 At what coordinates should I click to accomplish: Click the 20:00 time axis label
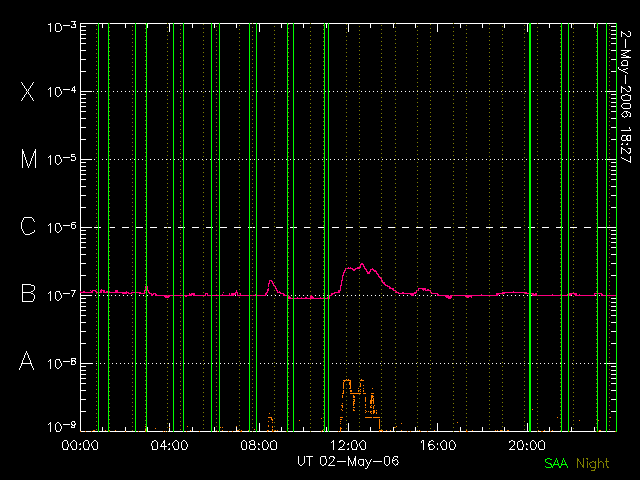point(527,445)
